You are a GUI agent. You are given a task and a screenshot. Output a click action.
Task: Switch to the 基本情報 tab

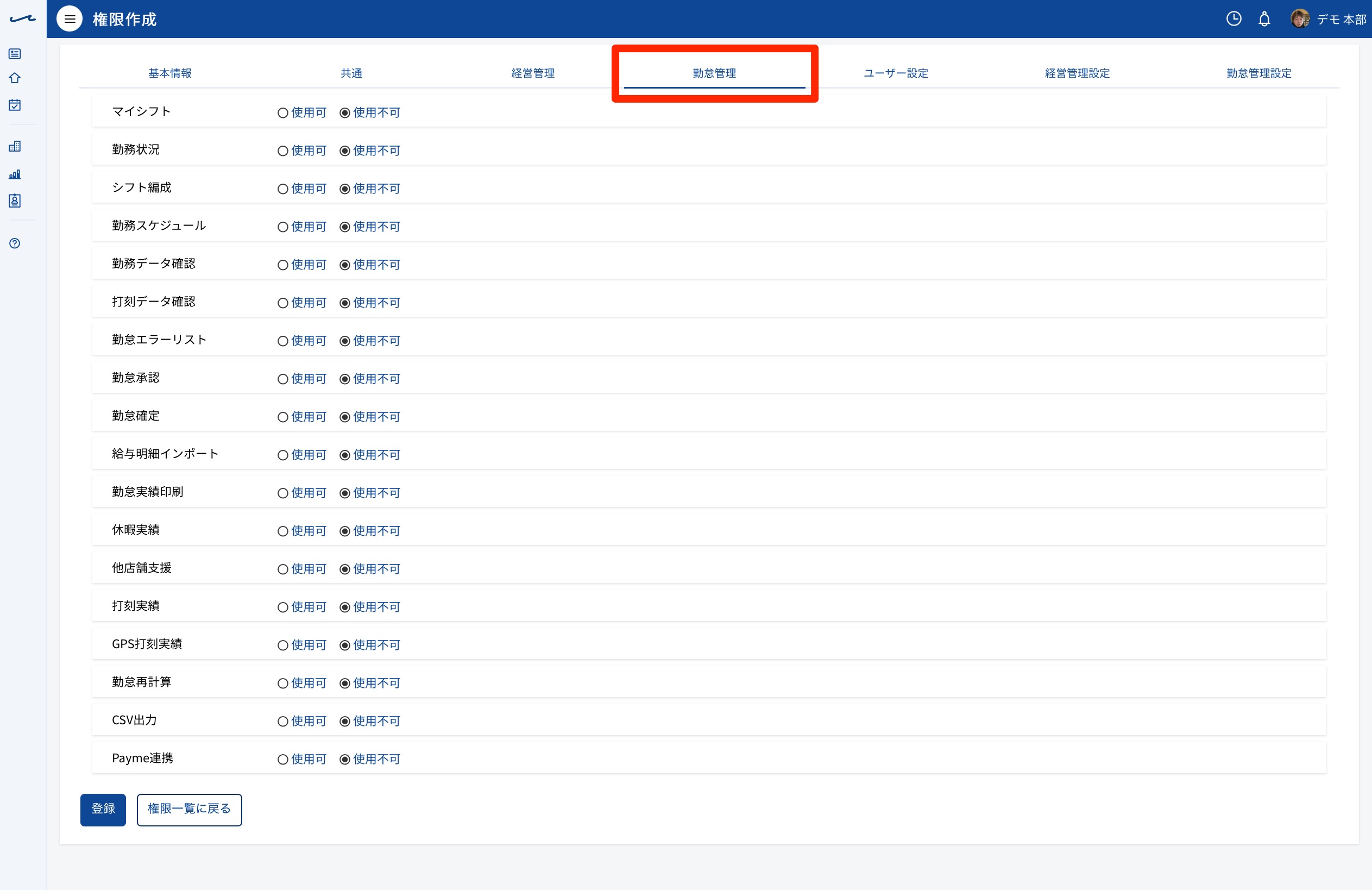click(170, 73)
